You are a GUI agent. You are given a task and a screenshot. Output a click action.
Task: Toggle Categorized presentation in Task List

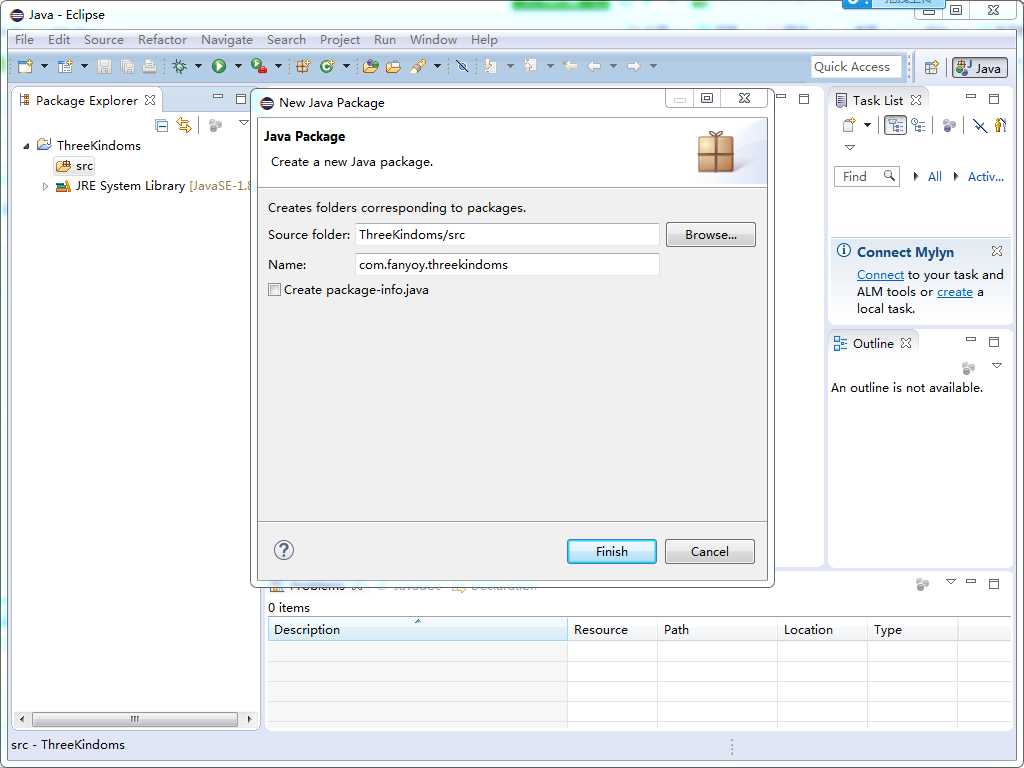[x=895, y=125]
